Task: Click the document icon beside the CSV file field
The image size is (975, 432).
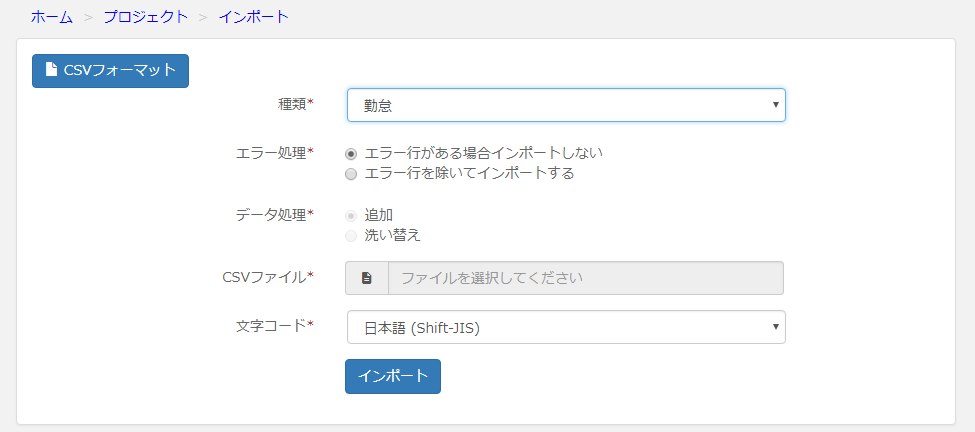Action: (367, 278)
